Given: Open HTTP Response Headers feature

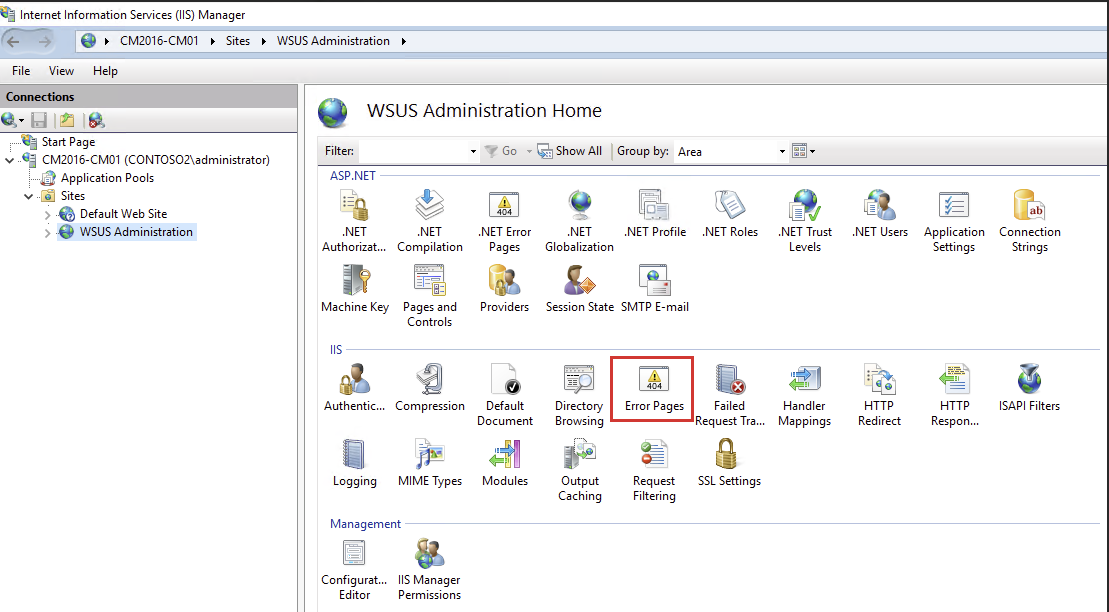Looking at the screenshot, I should pos(954,396).
